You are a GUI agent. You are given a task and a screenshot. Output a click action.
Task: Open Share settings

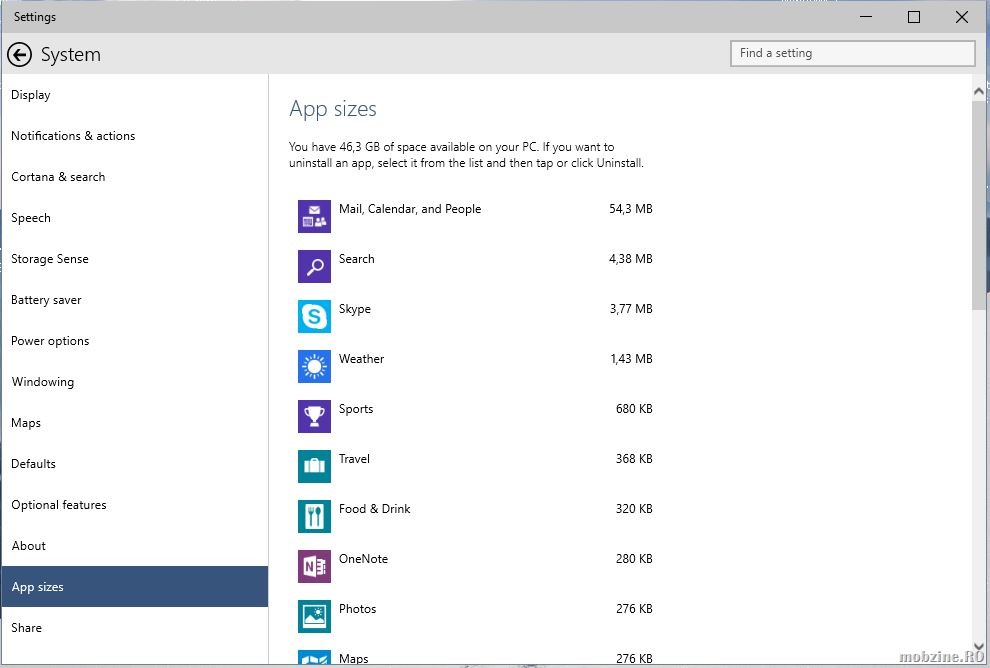pyautogui.click(x=134, y=628)
